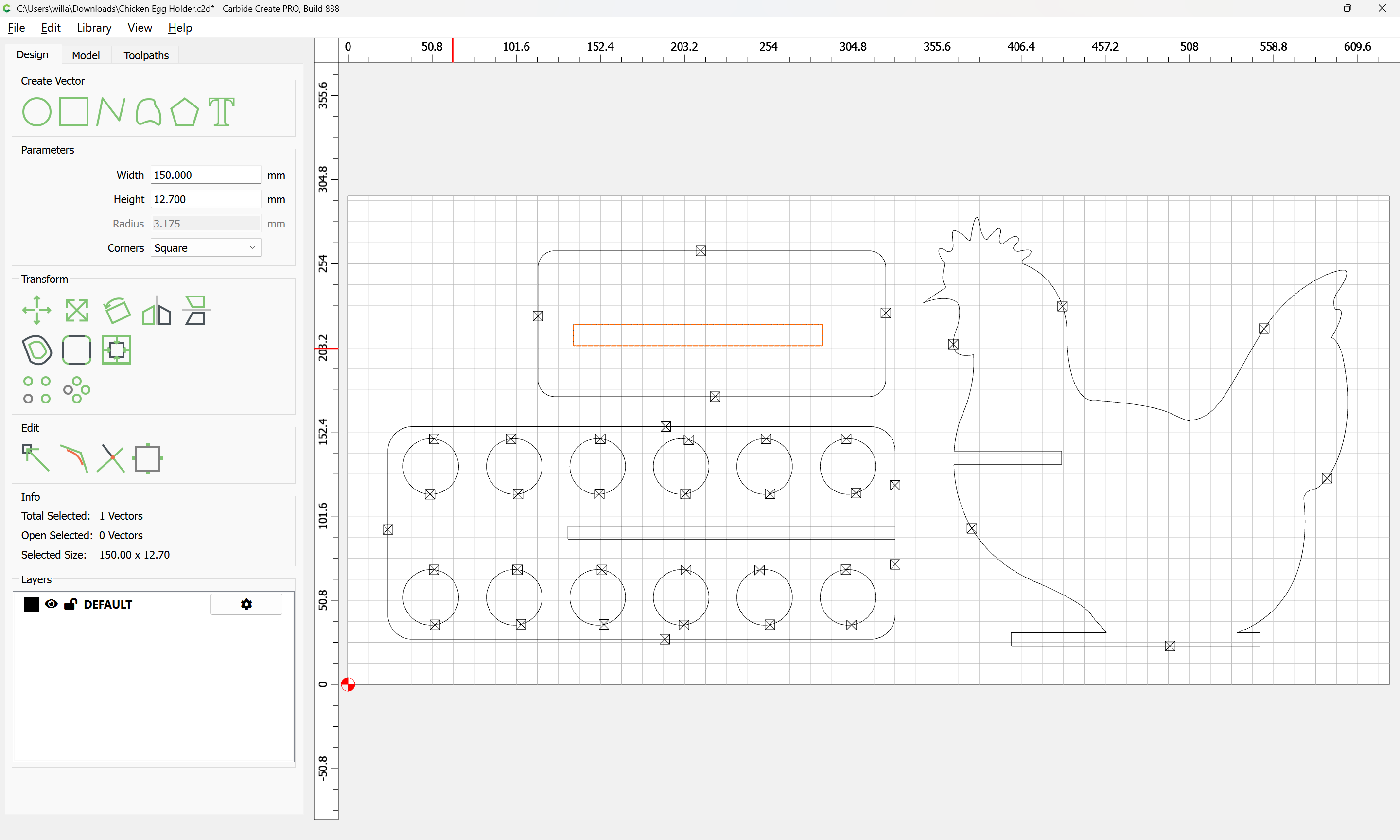This screenshot has height=840, width=1400.
Task: Open the Offset Vector tool
Action: pos(37,350)
